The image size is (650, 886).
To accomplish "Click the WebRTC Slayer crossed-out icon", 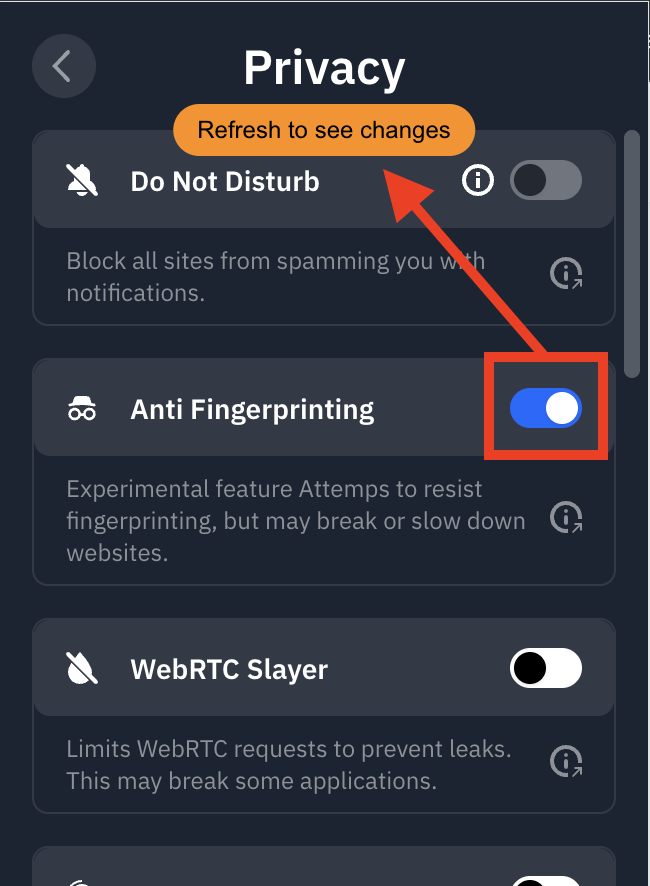I will [x=82, y=668].
